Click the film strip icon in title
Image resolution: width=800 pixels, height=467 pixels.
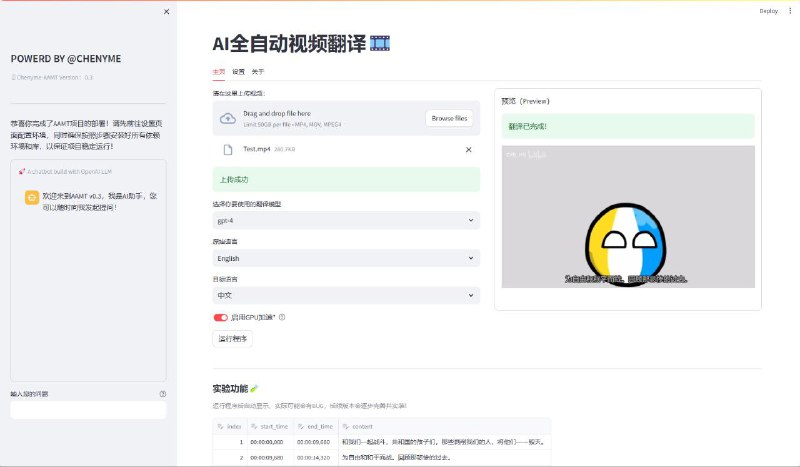pyautogui.click(x=380, y=43)
